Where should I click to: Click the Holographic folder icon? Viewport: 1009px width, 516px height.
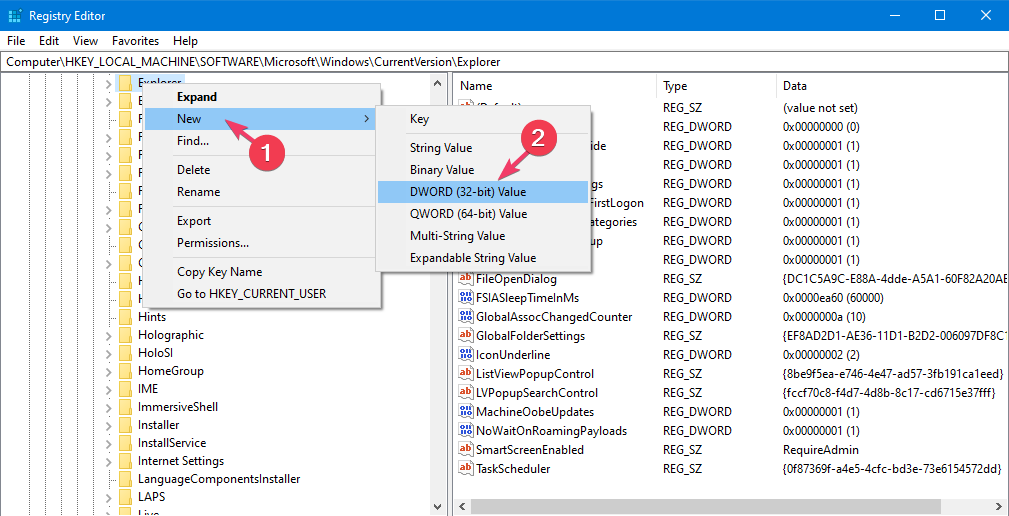(x=125, y=335)
